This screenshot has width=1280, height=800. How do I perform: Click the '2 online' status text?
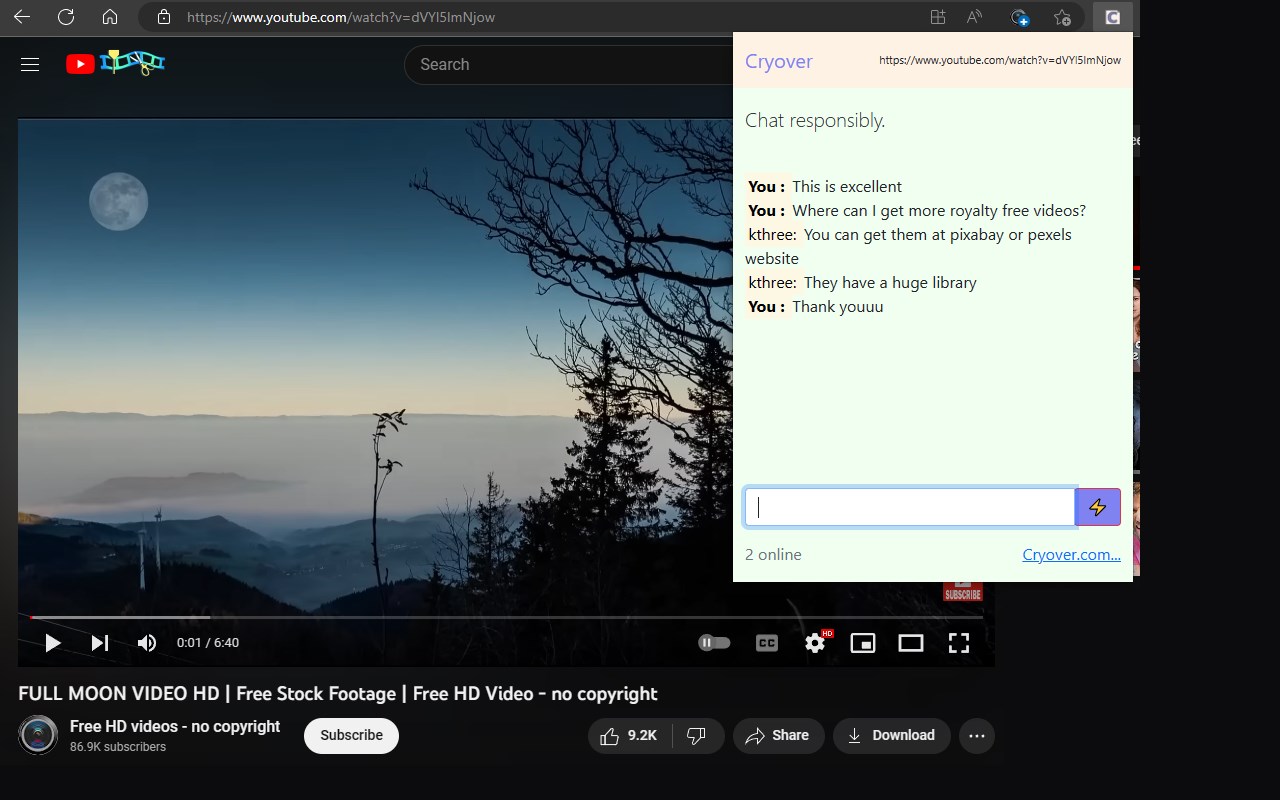coord(773,555)
